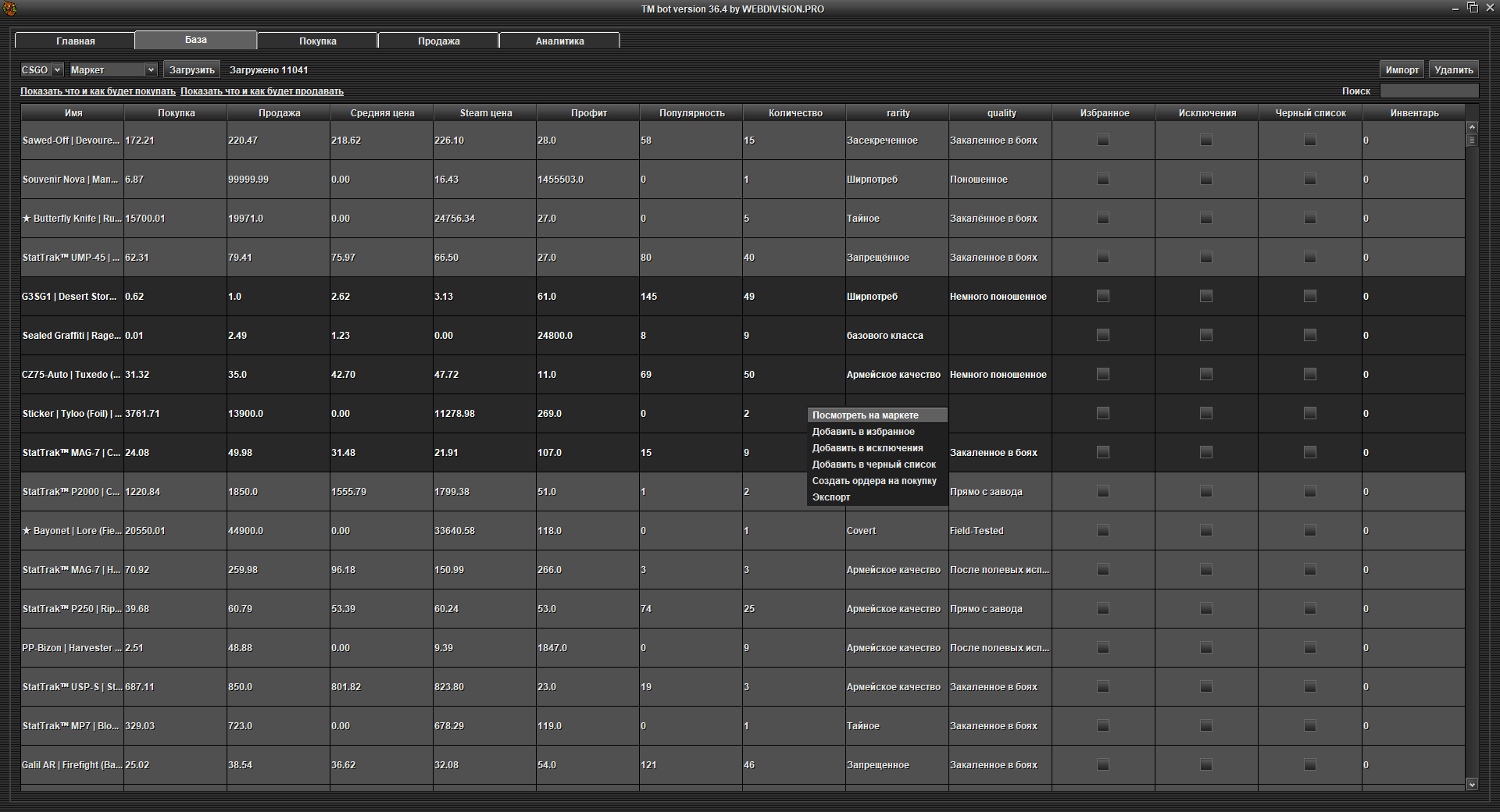Click the scrollbar up arrow

pyautogui.click(x=1472, y=127)
